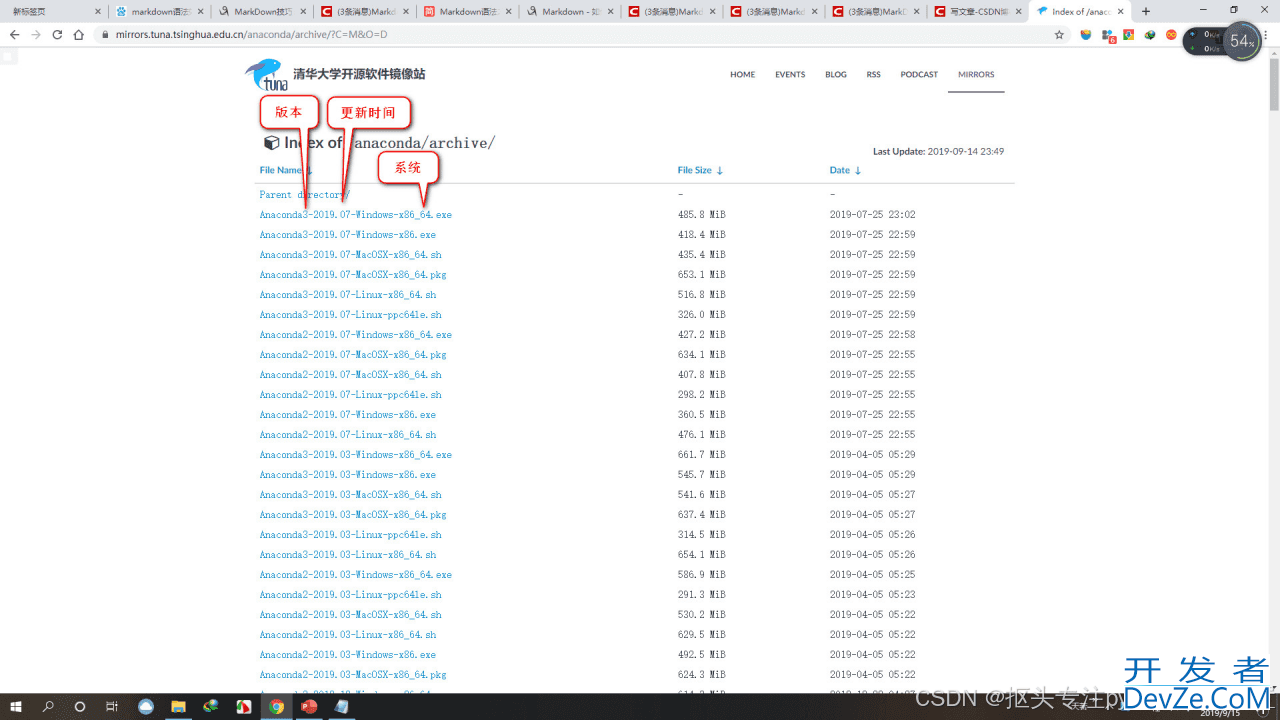Download Anaconda3-2019.07-Windows-x86_64.exe
1280x720 pixels.
point(355,215)
